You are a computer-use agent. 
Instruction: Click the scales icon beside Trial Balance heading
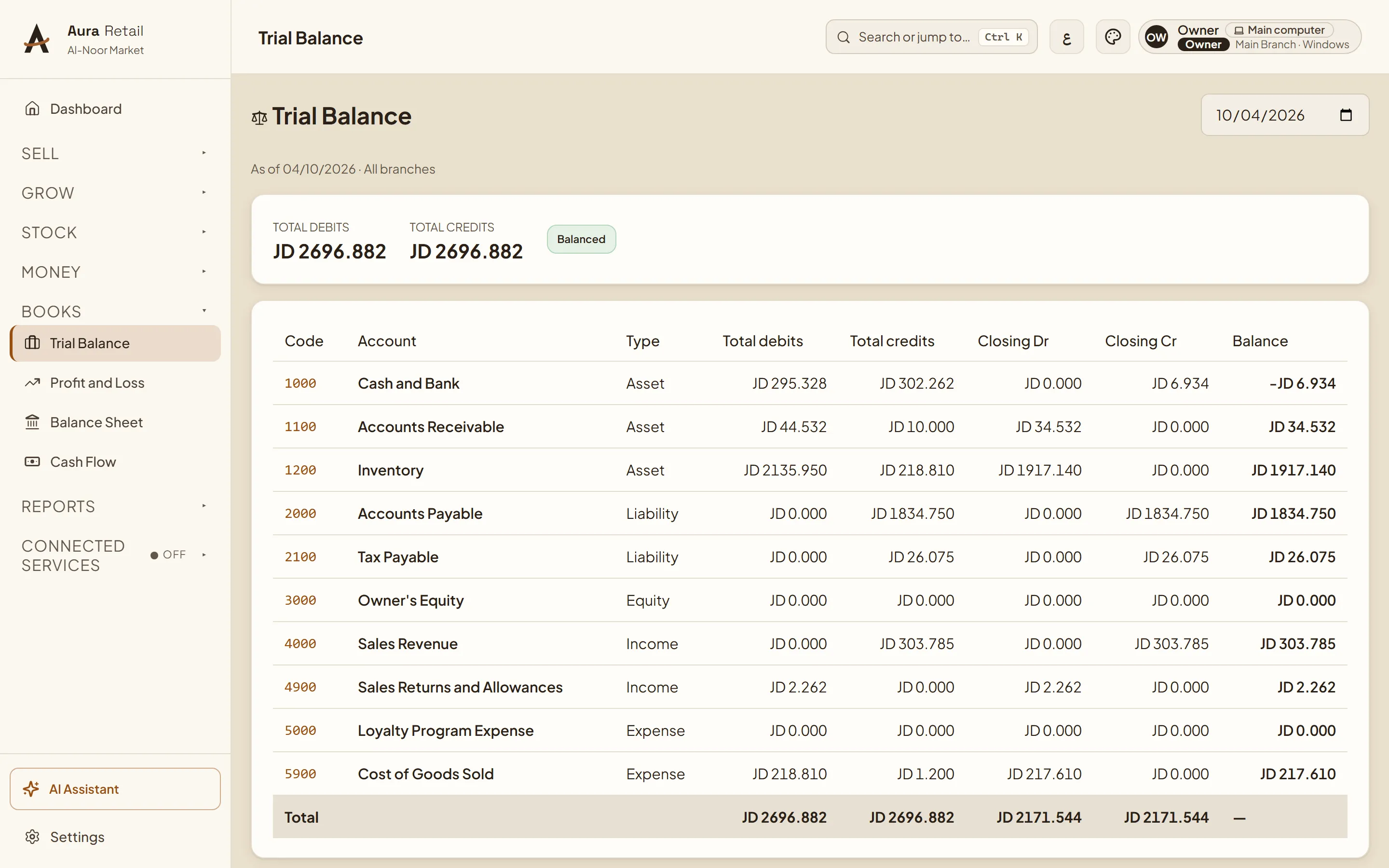coord(259,118)
